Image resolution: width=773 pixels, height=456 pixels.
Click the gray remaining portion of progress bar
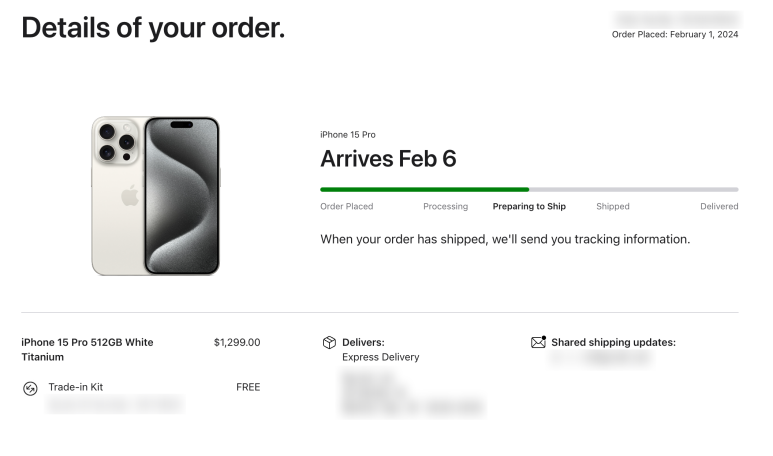pos(633,189)
